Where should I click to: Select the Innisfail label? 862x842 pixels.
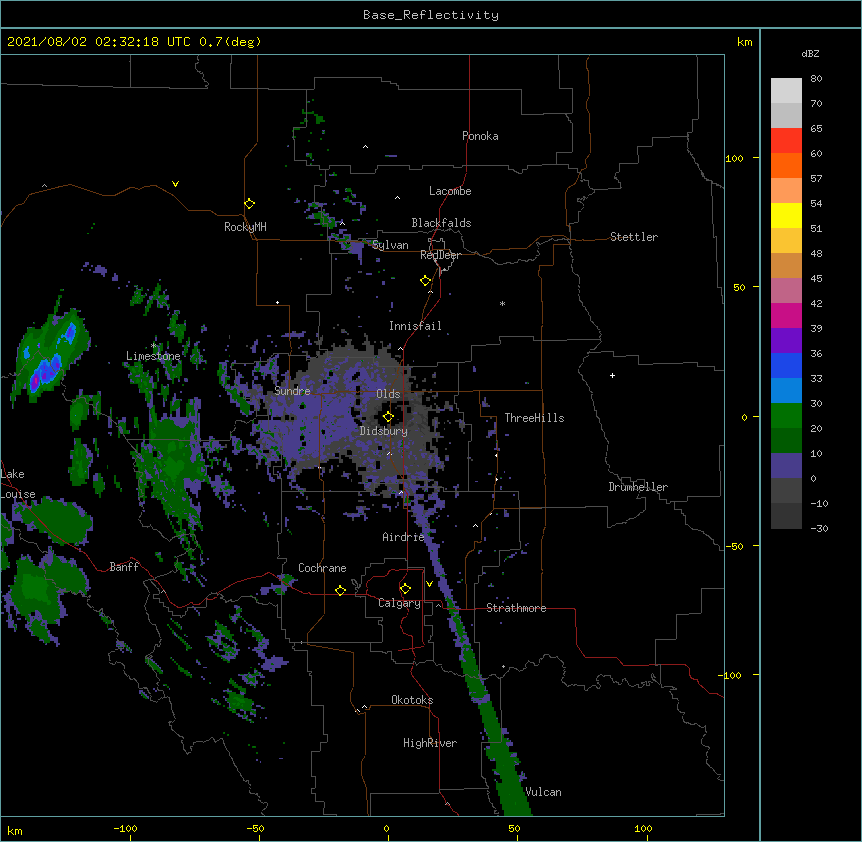415,326
